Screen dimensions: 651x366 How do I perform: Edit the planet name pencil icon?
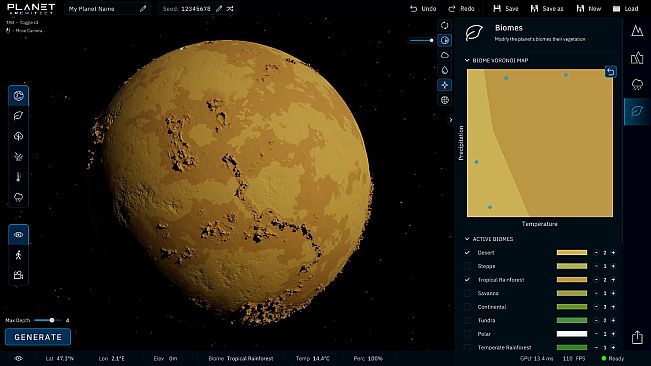[143, 9]
